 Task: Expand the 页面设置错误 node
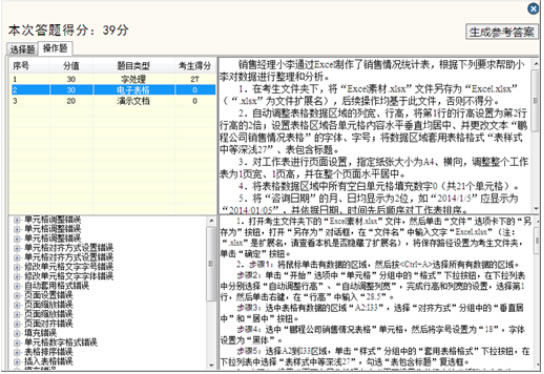coord(17,296)
